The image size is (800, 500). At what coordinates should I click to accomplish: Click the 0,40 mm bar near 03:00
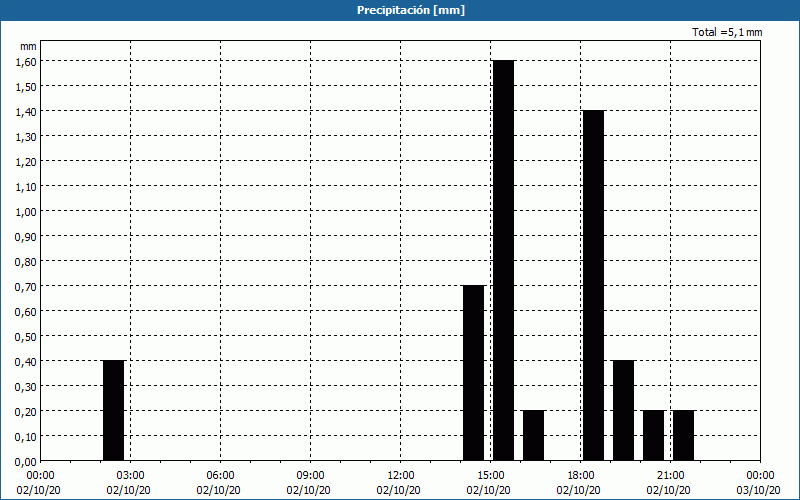(x=113, y=410)
